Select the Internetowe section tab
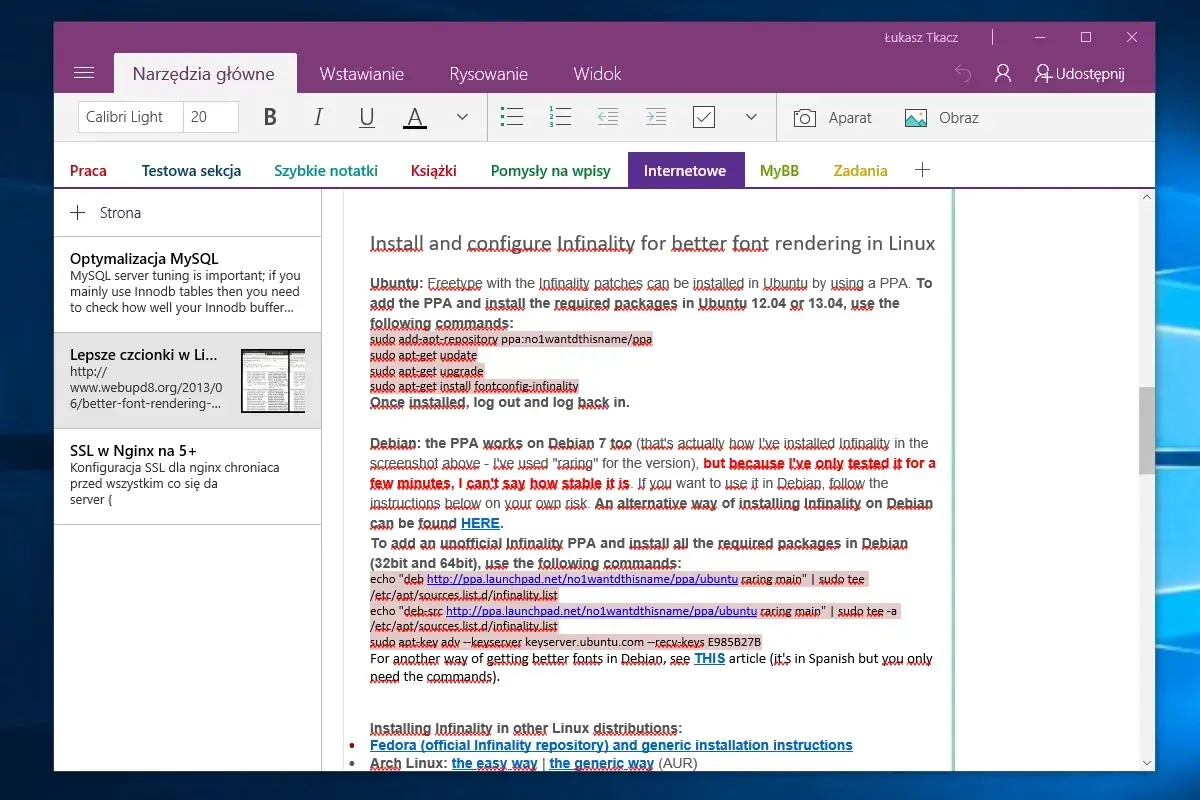 686,170
